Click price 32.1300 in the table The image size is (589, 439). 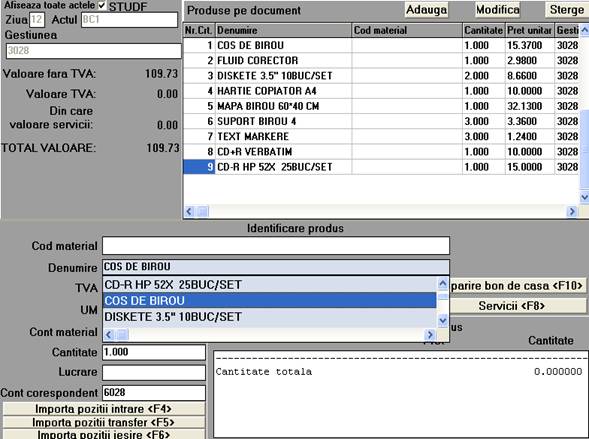(524, 106)
